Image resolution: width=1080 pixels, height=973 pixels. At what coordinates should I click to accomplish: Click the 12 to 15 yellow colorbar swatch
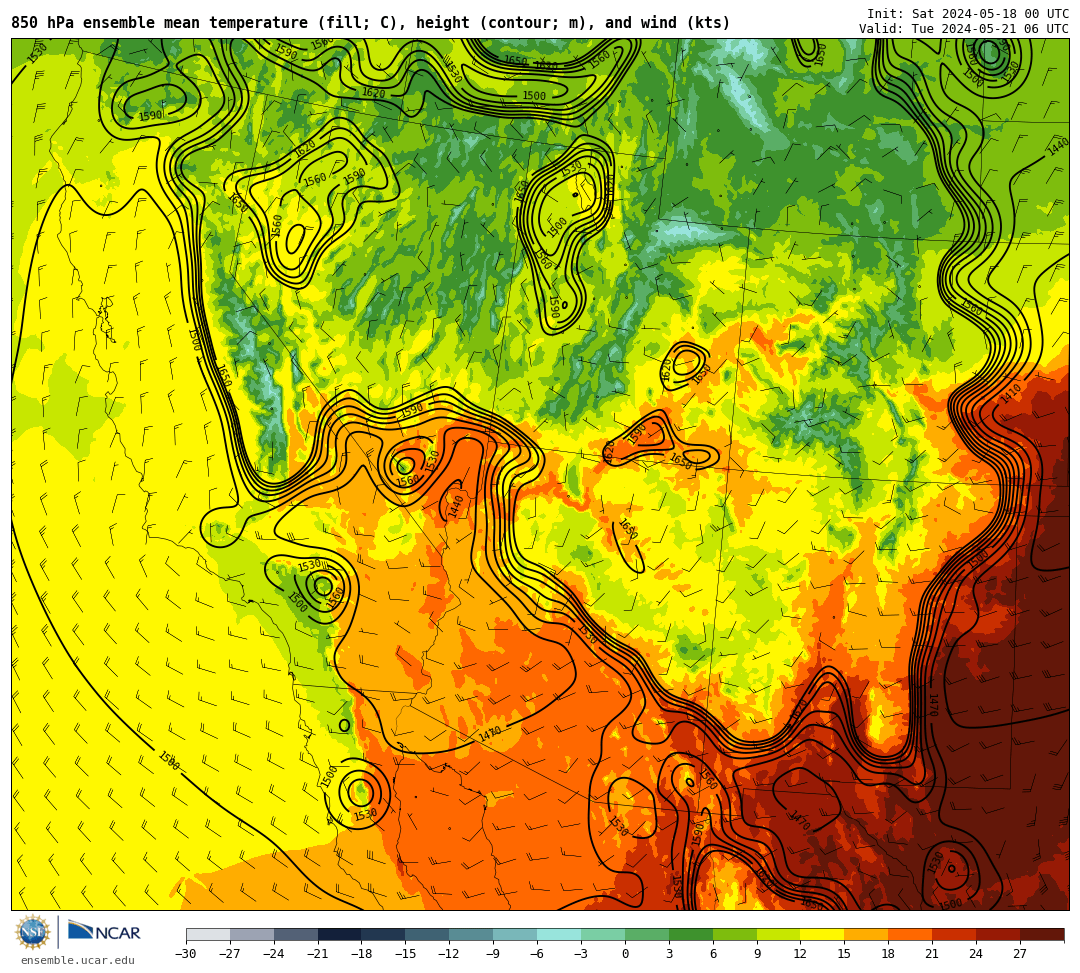pos(823,934)
